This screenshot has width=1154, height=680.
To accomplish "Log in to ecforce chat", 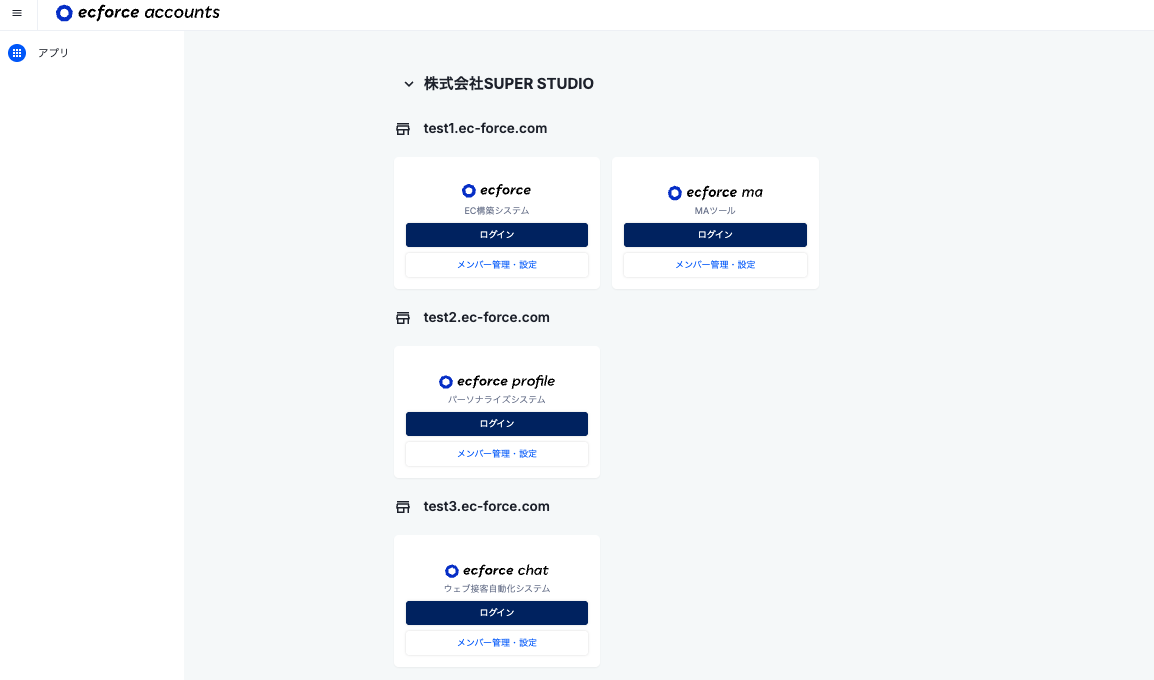I will pos(497,612).
